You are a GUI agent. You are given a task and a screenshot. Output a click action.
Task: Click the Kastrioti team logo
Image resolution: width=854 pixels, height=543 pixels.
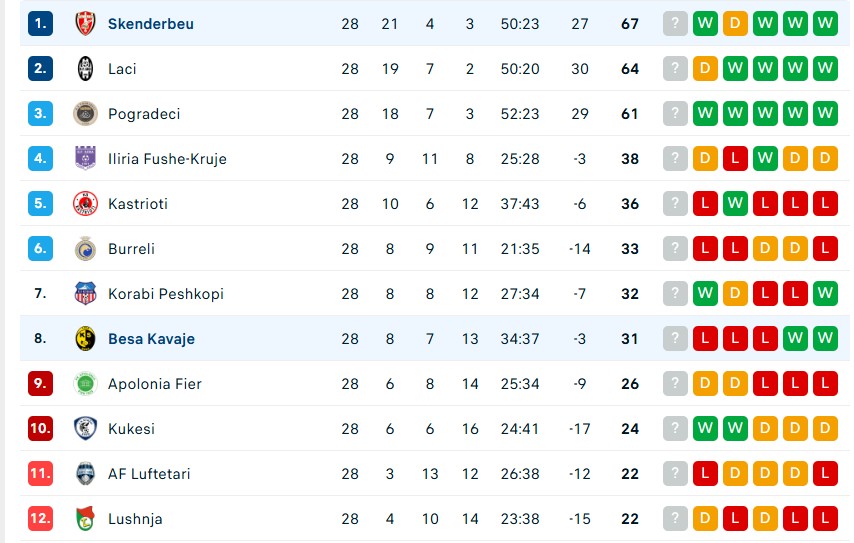[86, 204]
